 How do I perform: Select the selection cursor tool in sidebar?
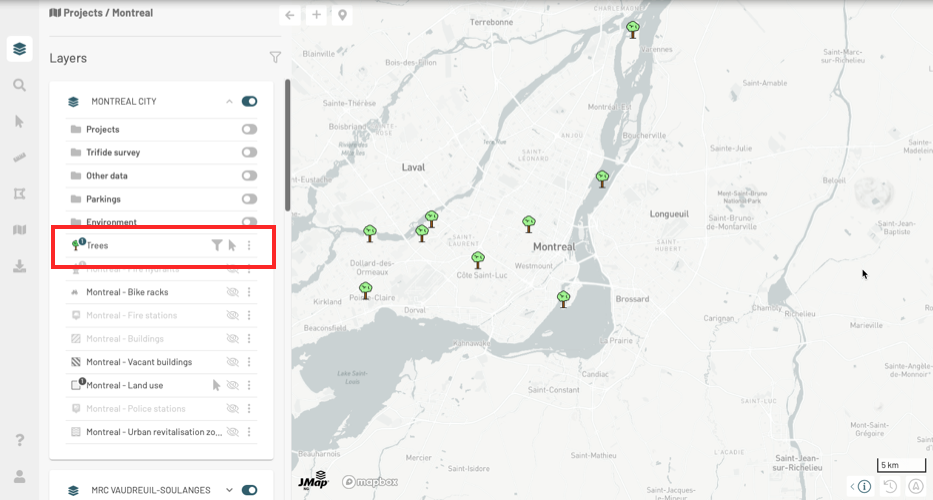tap(19, 121)
